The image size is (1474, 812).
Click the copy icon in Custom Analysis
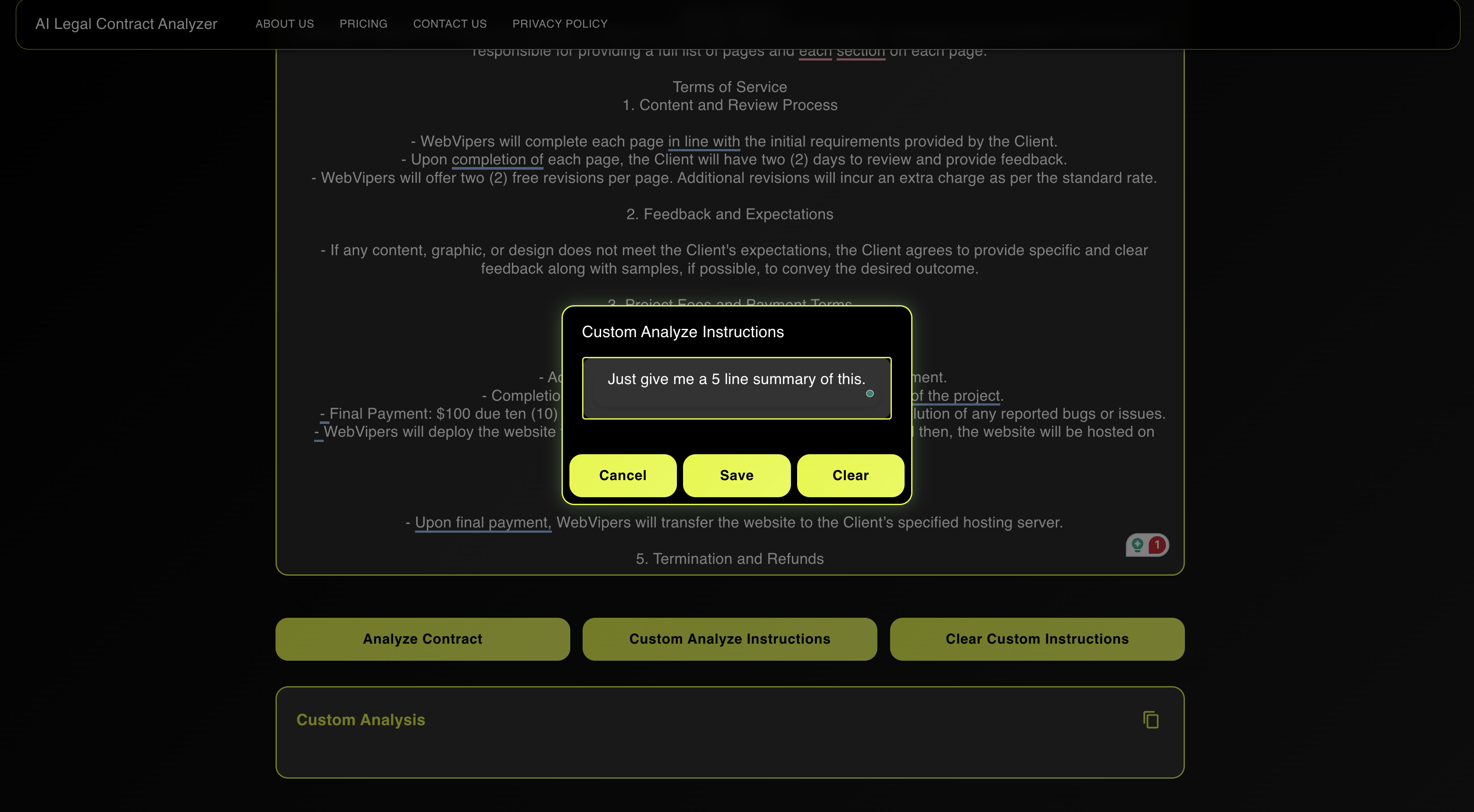point(1151,719)
